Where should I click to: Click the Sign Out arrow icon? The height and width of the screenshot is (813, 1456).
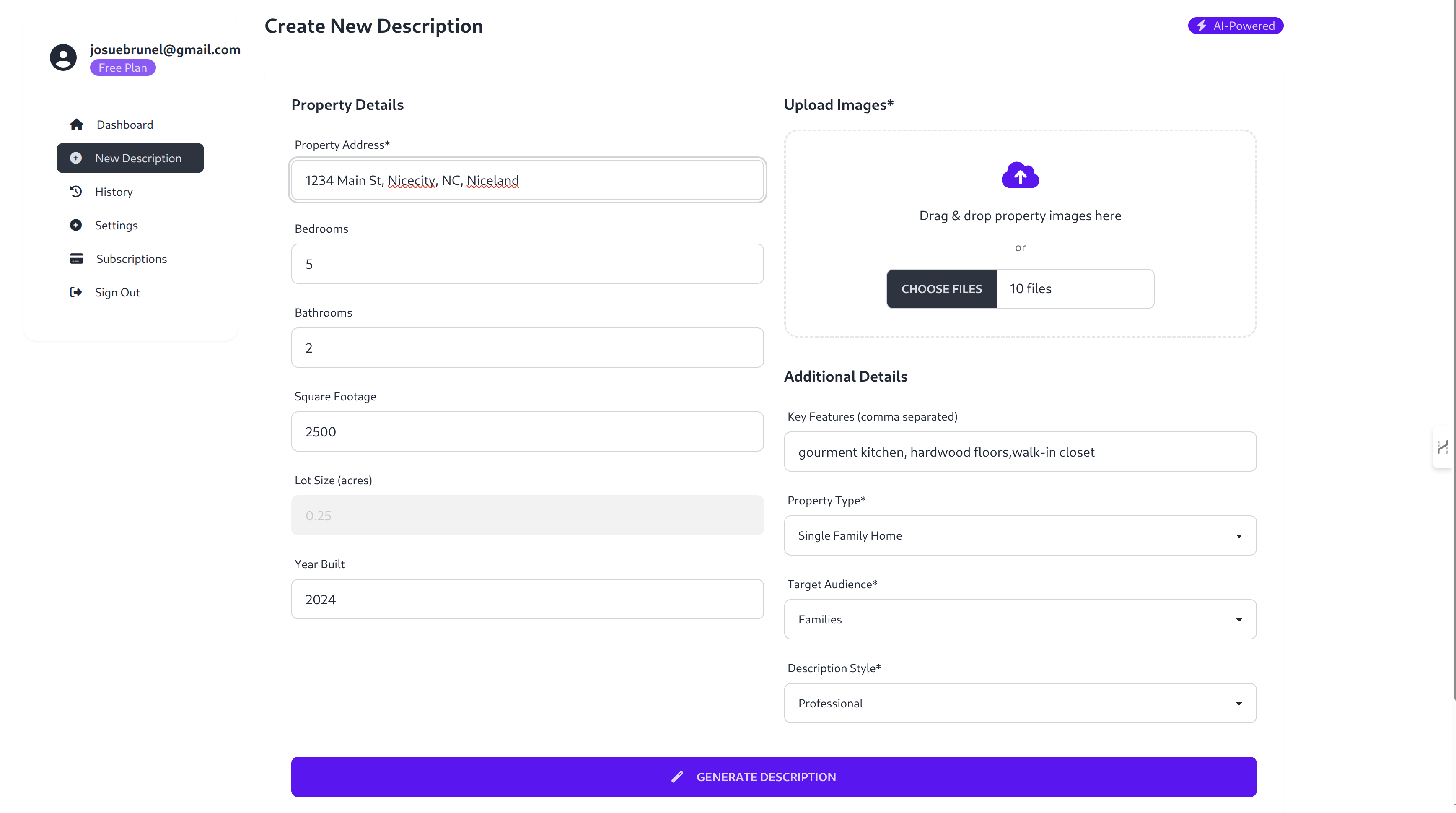[x=75, y=292]
